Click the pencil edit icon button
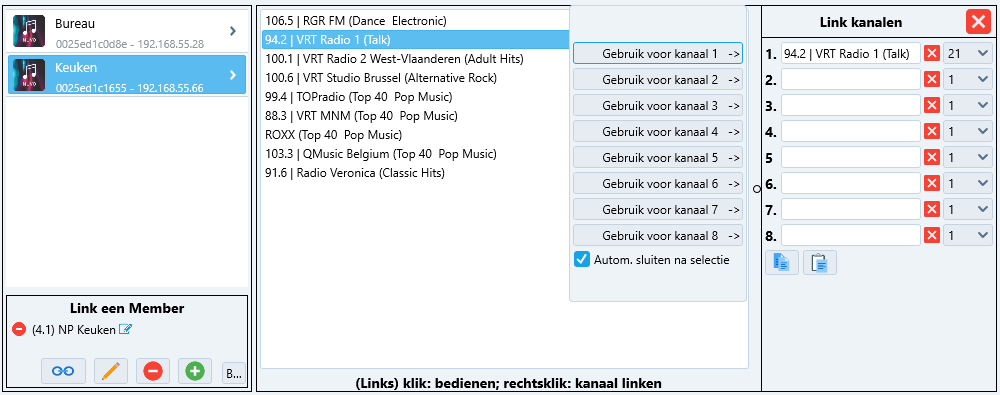This screenshot has height=395, width=1000. point(110,371)
